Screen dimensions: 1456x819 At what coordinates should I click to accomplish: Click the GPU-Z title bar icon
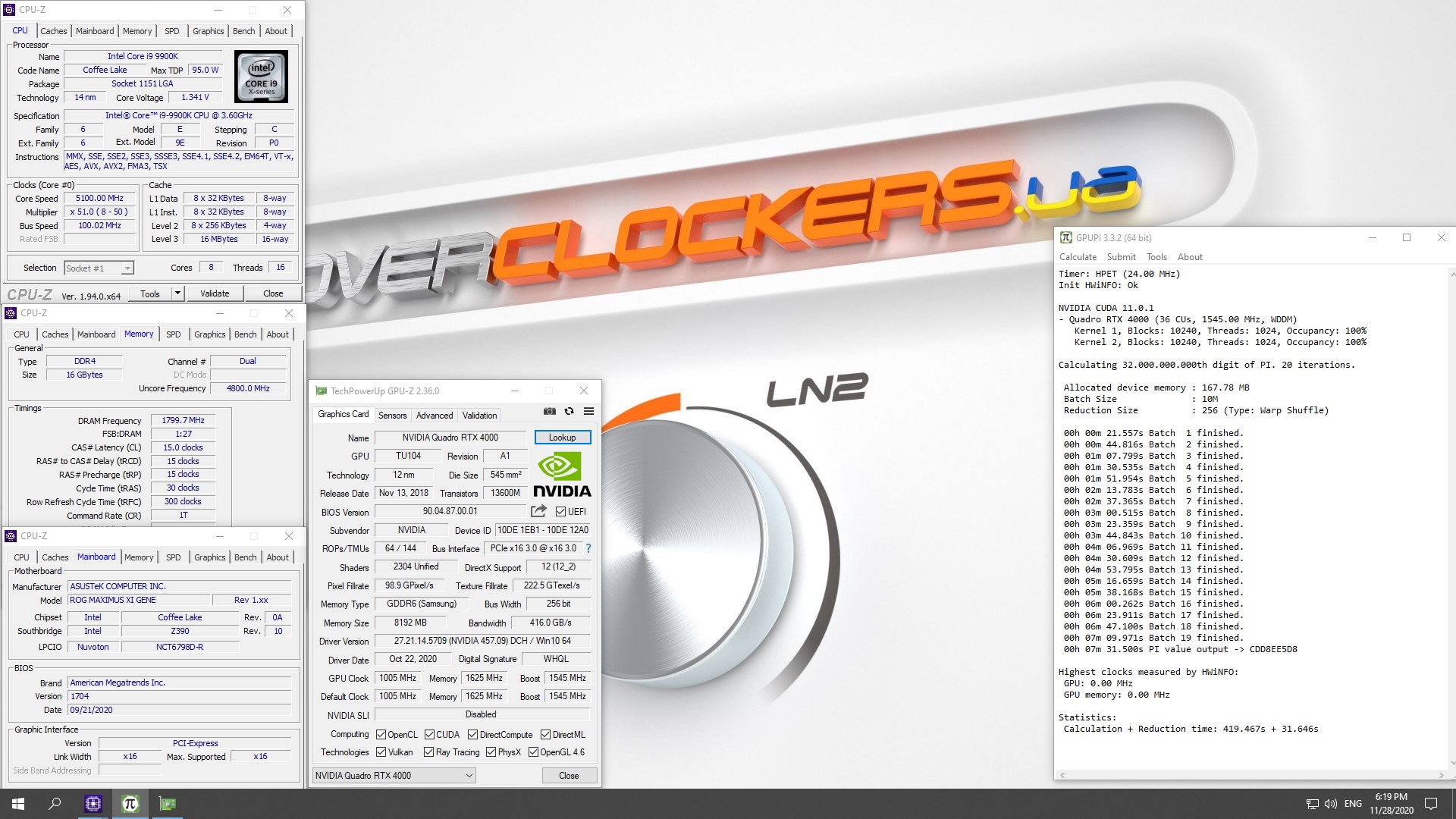(x=321, y=391)
